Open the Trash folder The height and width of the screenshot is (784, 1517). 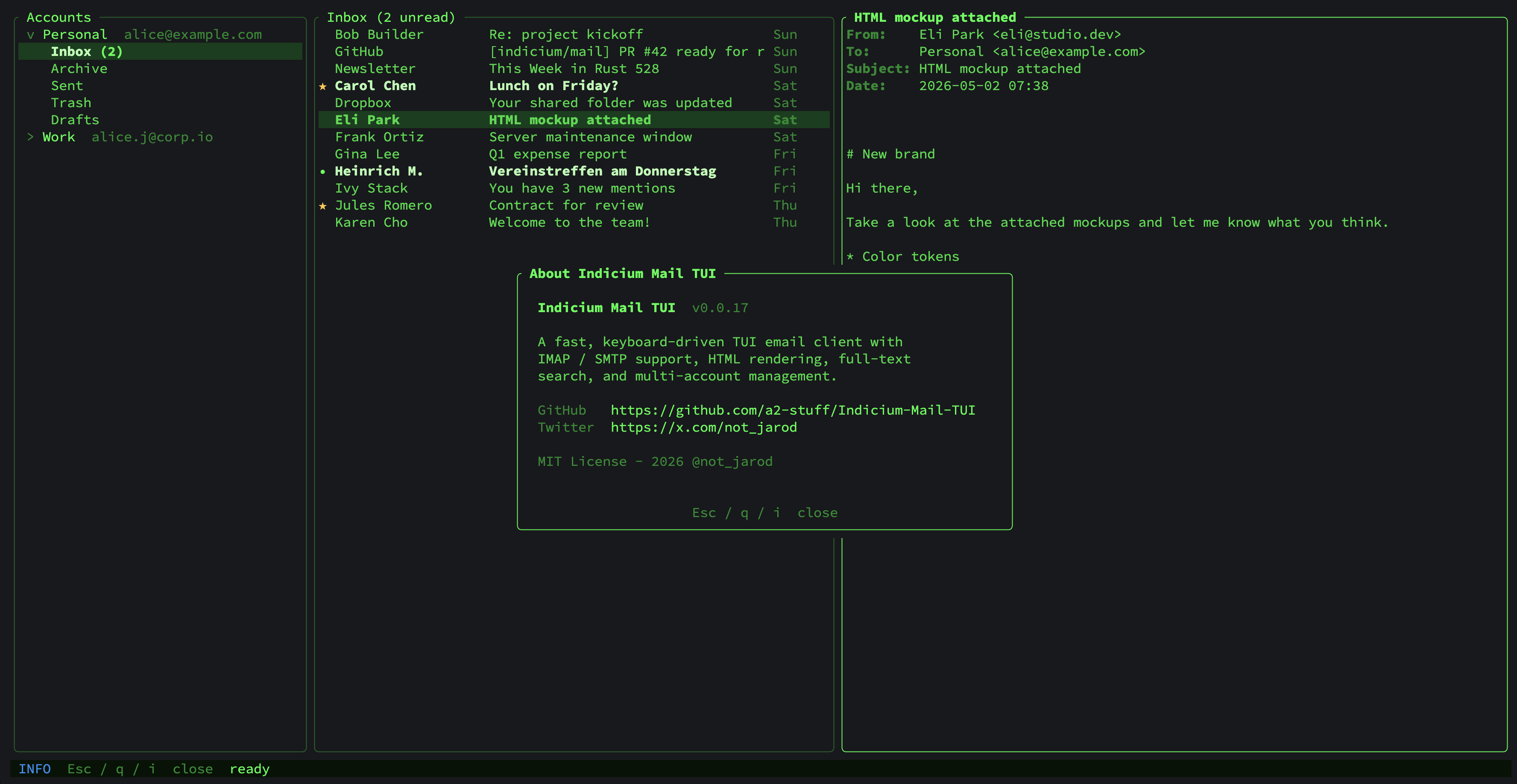coord(70,103)
